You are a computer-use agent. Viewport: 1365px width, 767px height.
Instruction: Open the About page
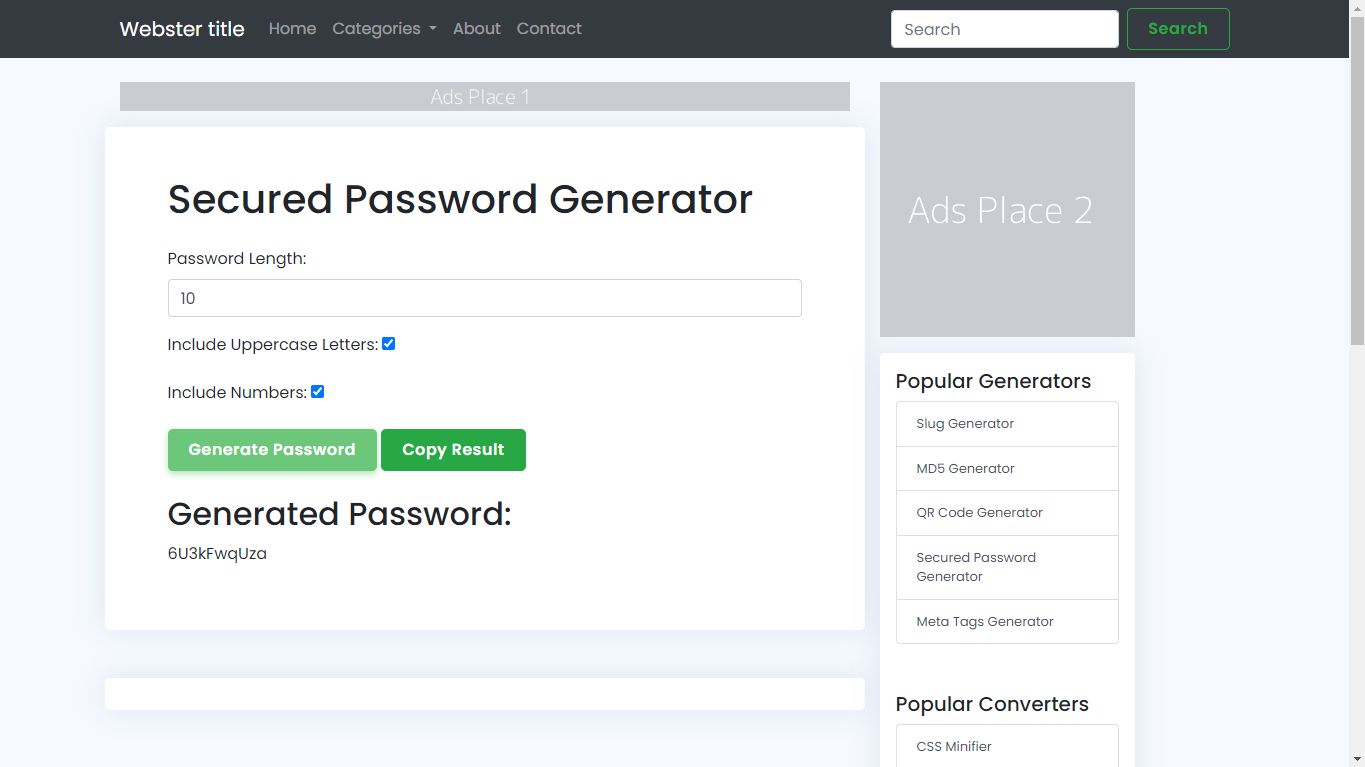476,29
